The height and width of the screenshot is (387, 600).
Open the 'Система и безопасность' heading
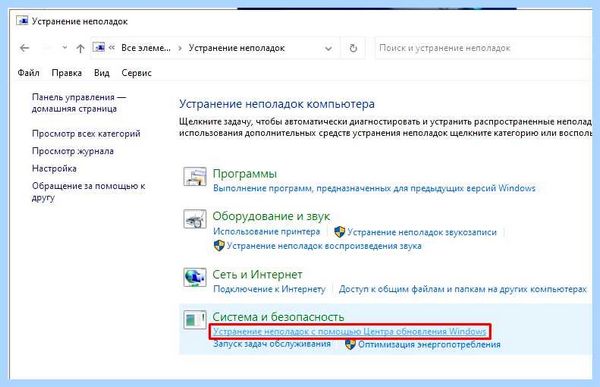(x=278, y=317)
